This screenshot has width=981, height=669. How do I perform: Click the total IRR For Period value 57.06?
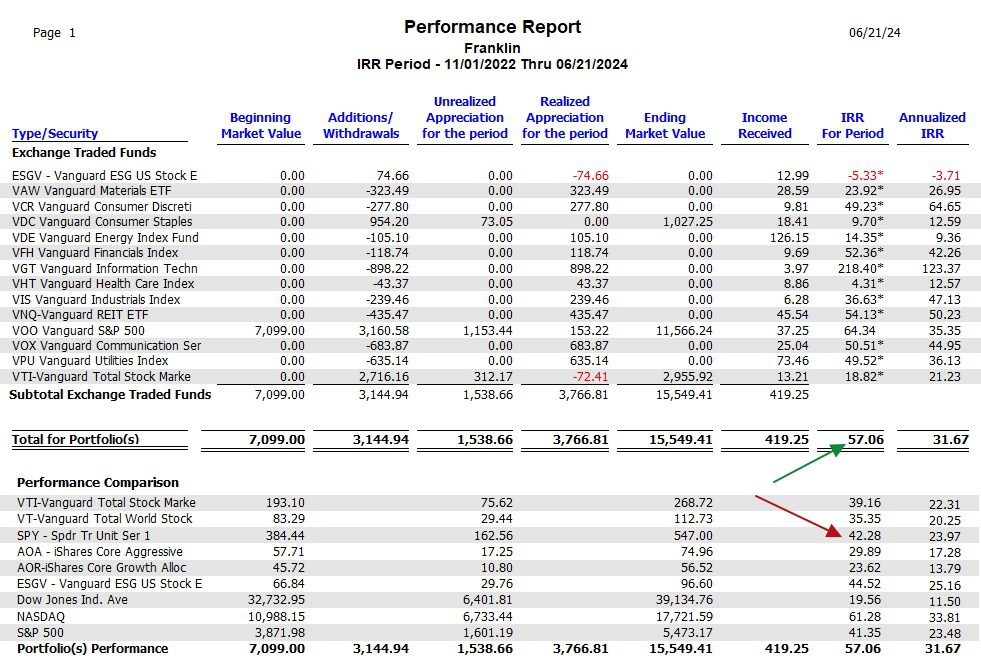[x=866, y=439]
